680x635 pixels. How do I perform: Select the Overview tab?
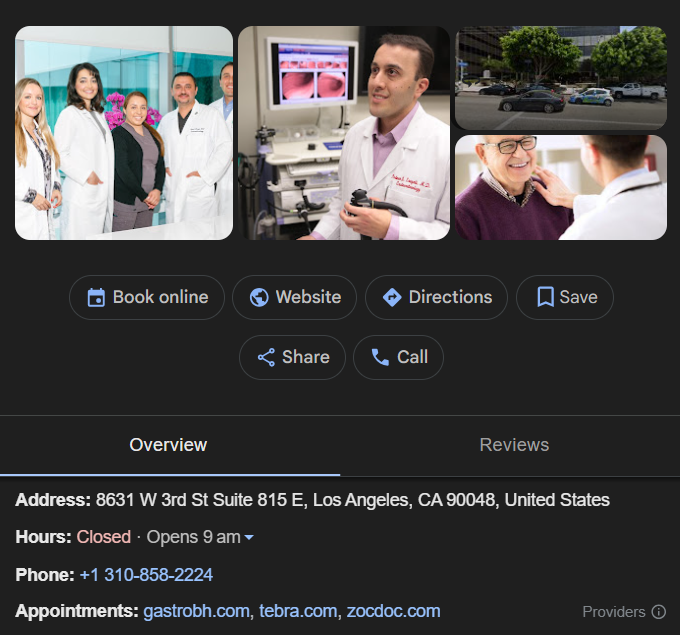[x=169, y=445]
